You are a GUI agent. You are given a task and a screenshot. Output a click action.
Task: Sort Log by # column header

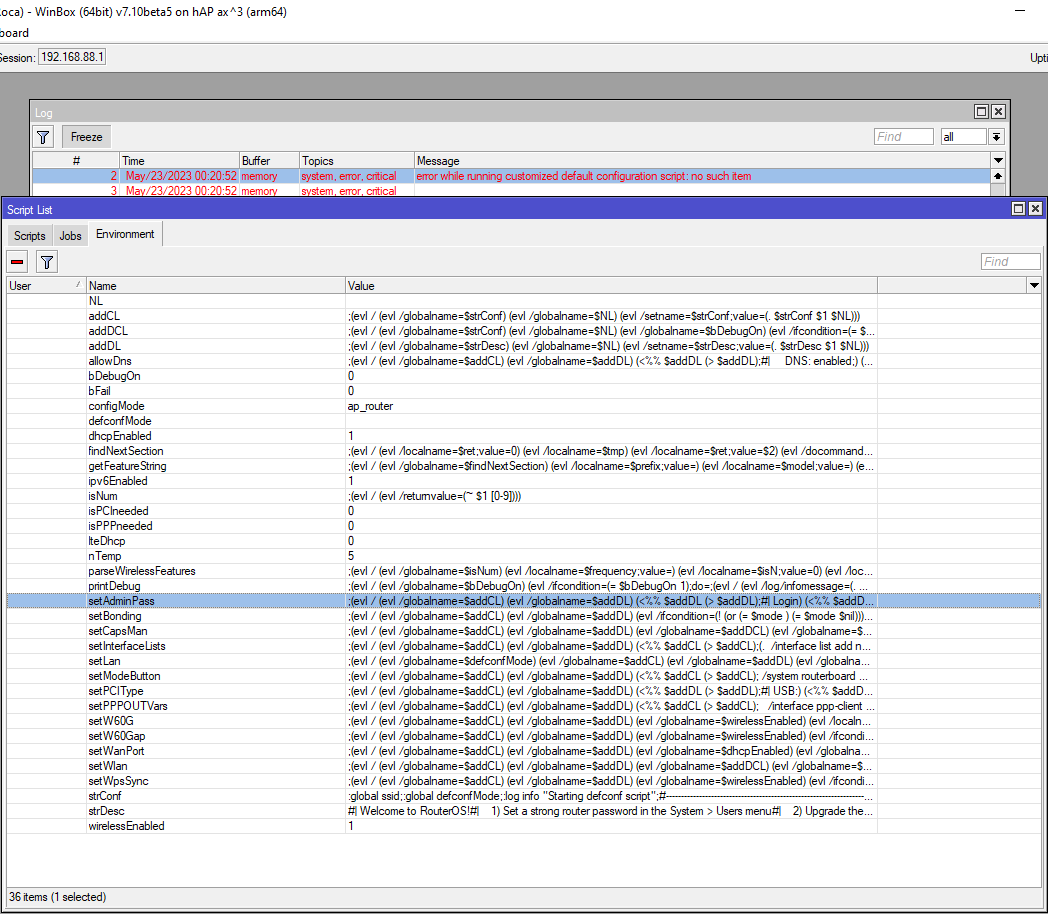[x=76, y=160]
